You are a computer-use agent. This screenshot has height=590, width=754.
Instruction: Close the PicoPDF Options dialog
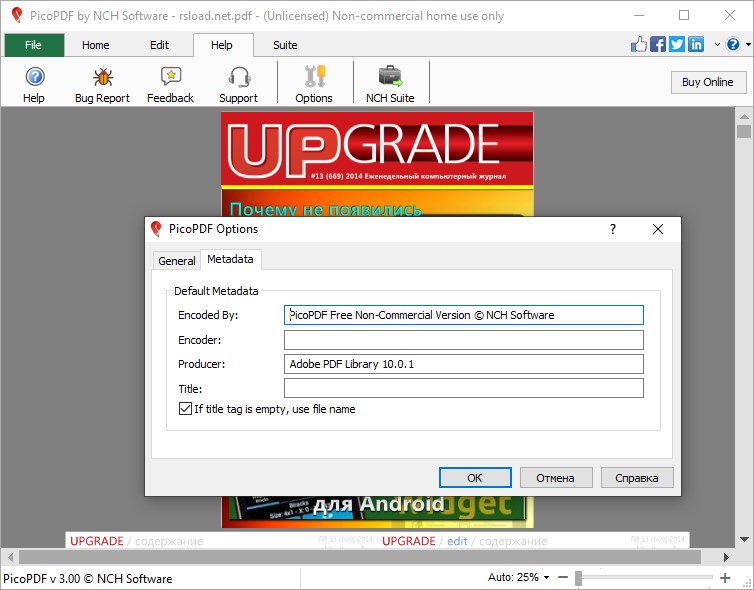click(658, 229)
